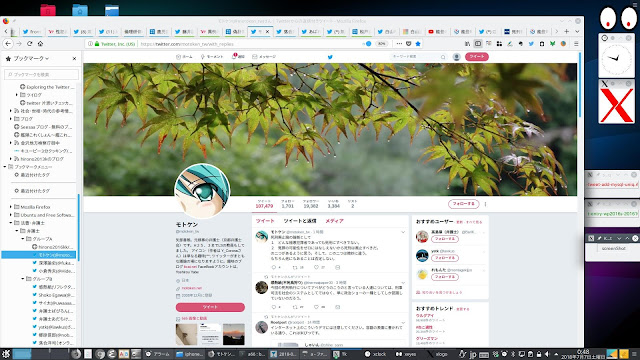Retweet the first モトケン tweet
This screenshot has width=640, height=360.
pos(295,267)
